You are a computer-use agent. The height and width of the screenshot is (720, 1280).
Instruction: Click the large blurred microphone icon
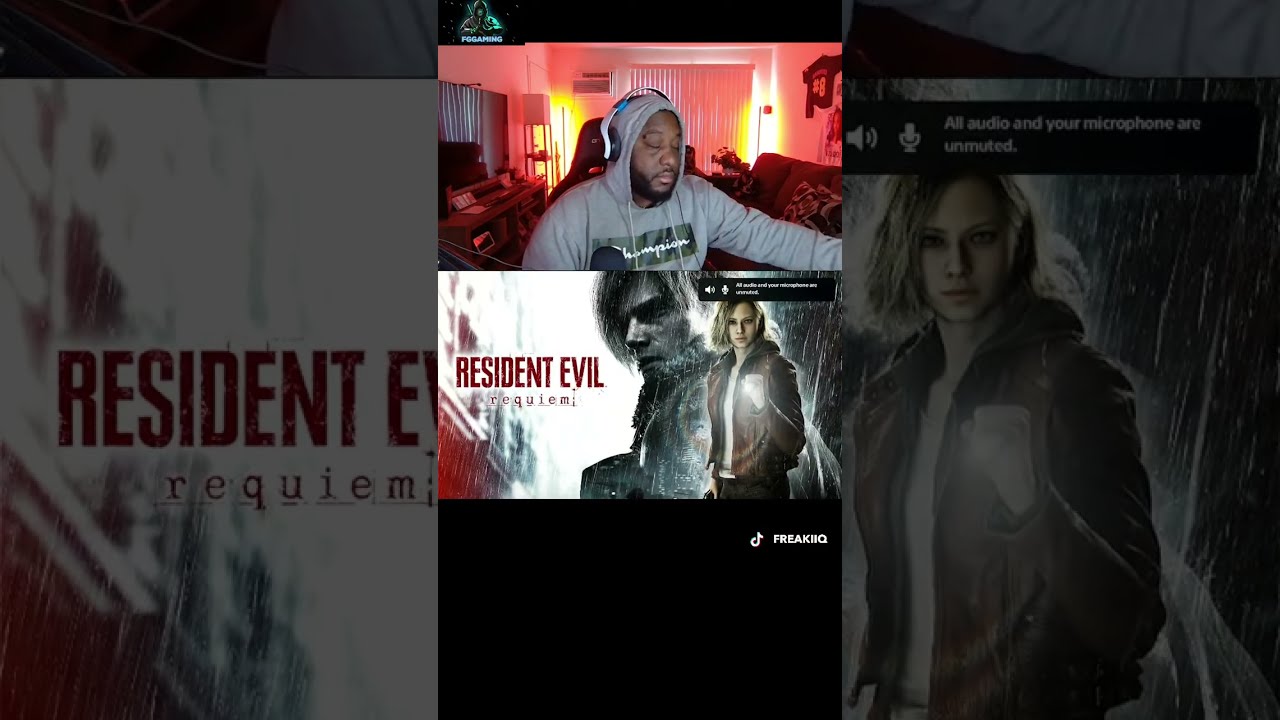909,138
